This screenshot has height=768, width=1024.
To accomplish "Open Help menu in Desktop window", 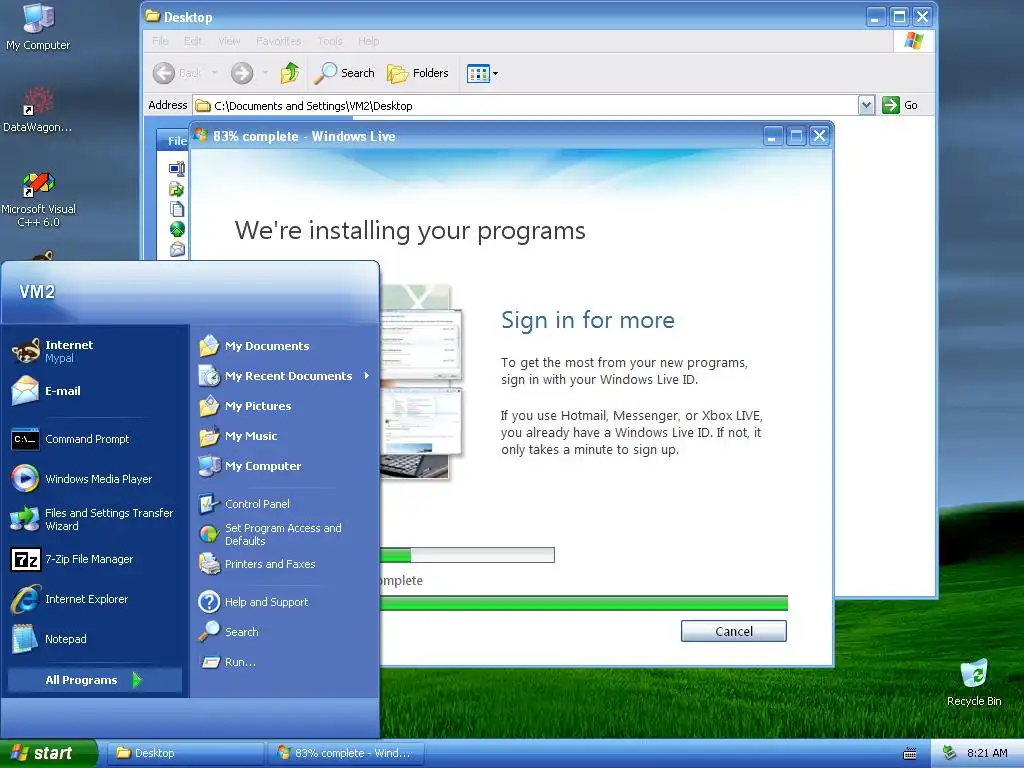I will (x=368, y=40).
